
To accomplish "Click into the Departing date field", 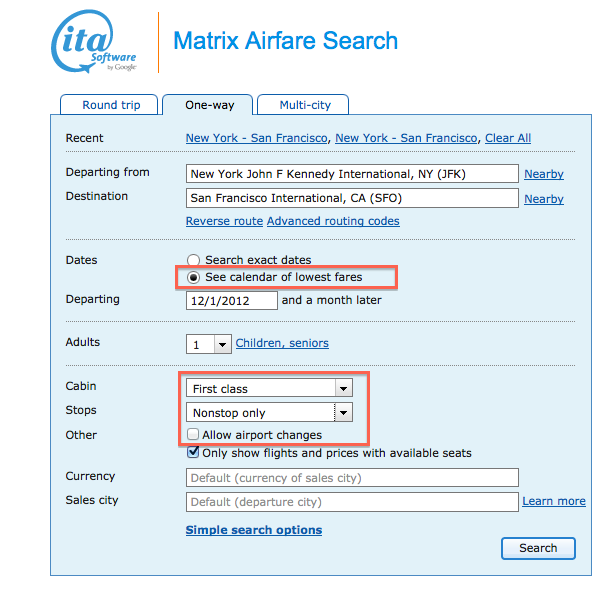I will tap(231, 300).
